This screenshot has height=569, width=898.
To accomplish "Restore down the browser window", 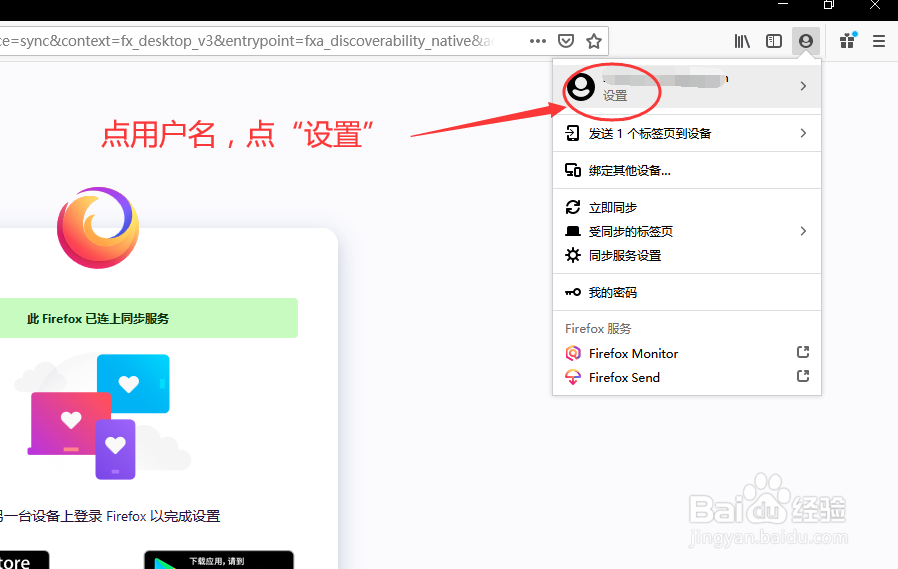I will (x=829, y=5).
